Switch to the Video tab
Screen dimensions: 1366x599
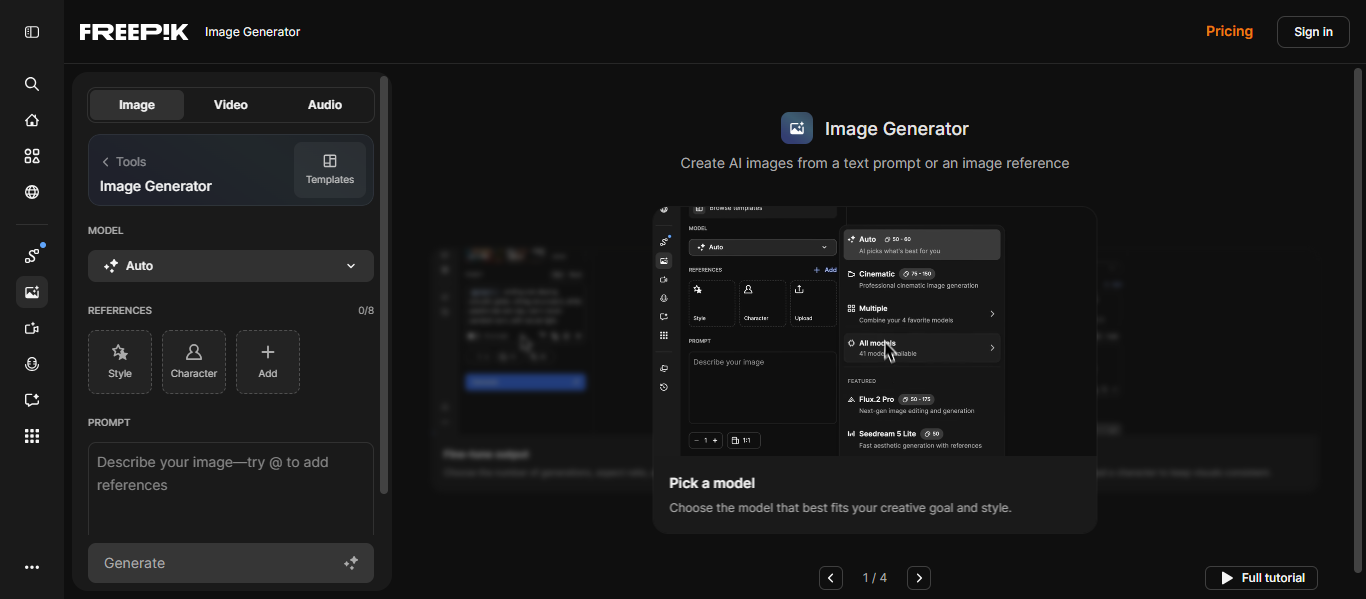231,105
